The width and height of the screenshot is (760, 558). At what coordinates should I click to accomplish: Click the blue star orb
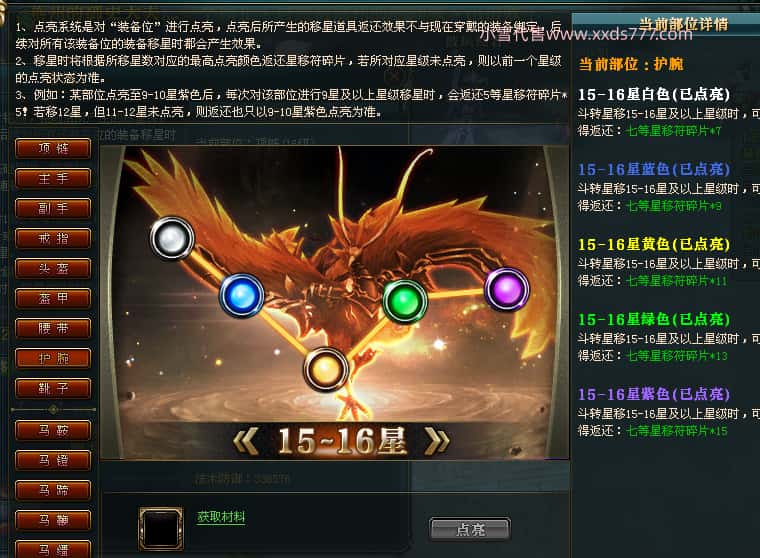click(241, 295)
